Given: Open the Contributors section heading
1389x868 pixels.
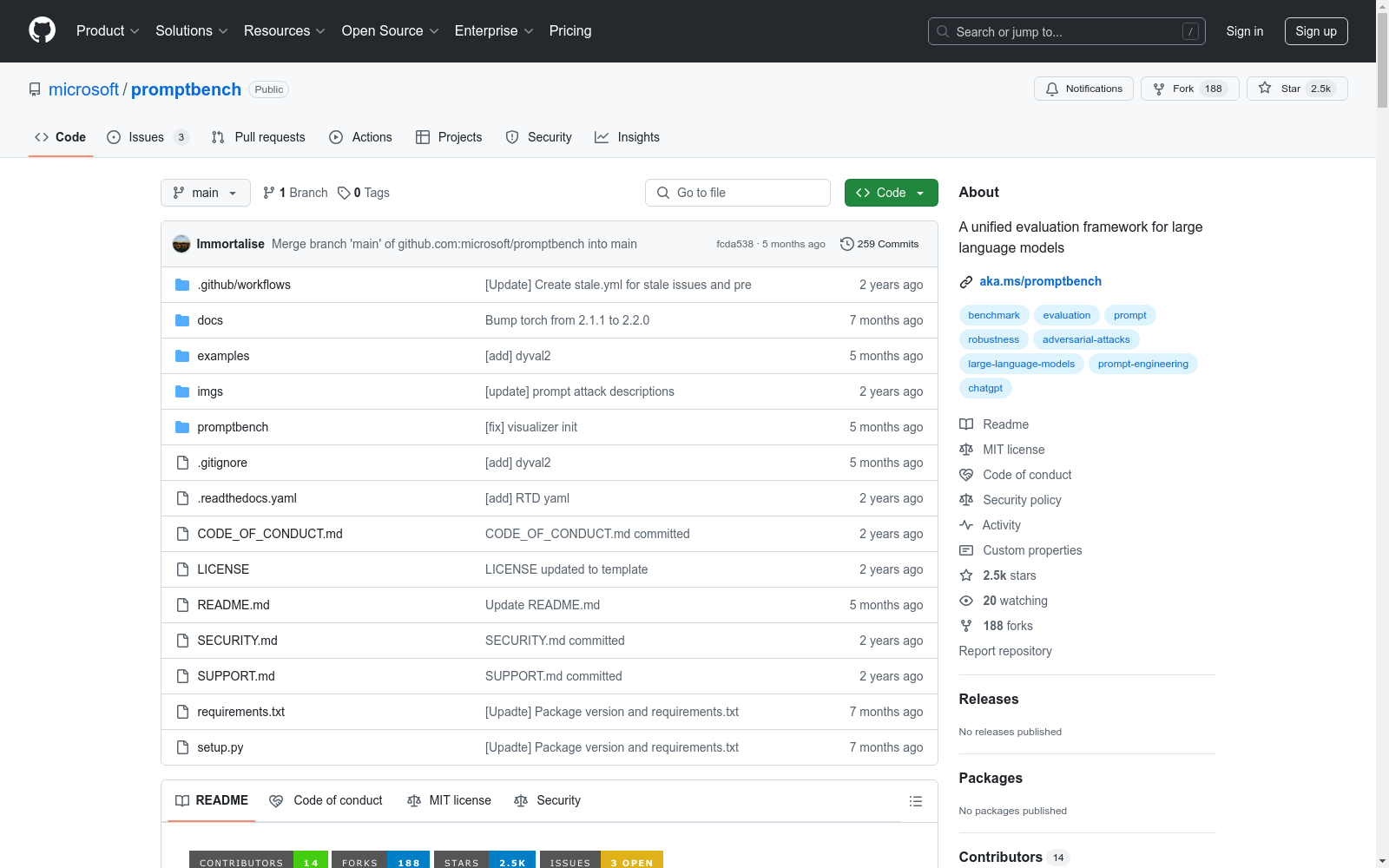Looking at the screenshot, I should tap(1000, 857).
